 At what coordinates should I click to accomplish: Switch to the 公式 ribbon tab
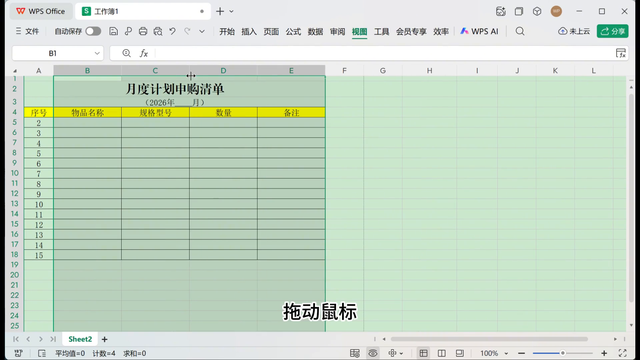pos(293,31)
